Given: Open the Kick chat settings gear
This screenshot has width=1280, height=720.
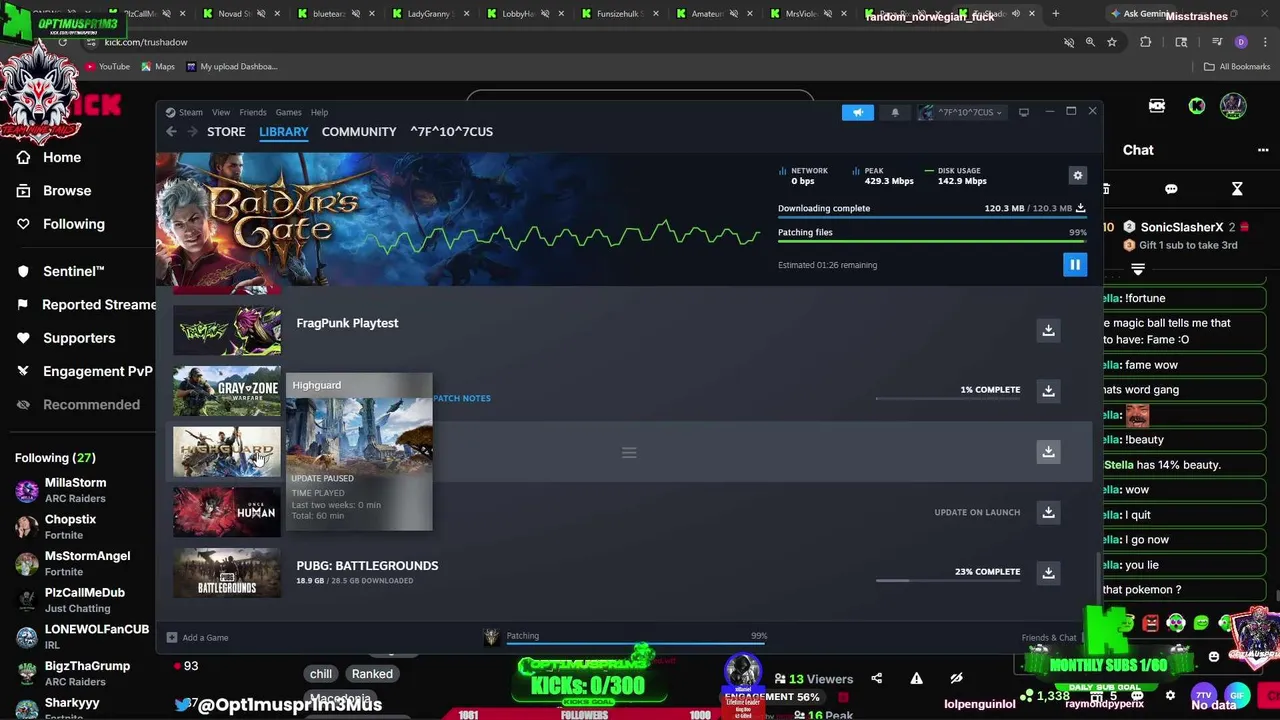Looking at the screenshot, I should pos(1170,695).
